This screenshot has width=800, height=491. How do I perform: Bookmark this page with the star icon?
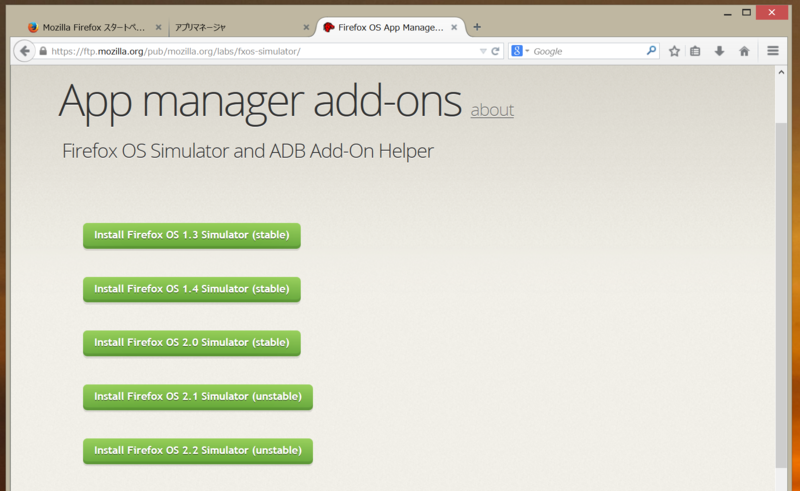point(674,51)
